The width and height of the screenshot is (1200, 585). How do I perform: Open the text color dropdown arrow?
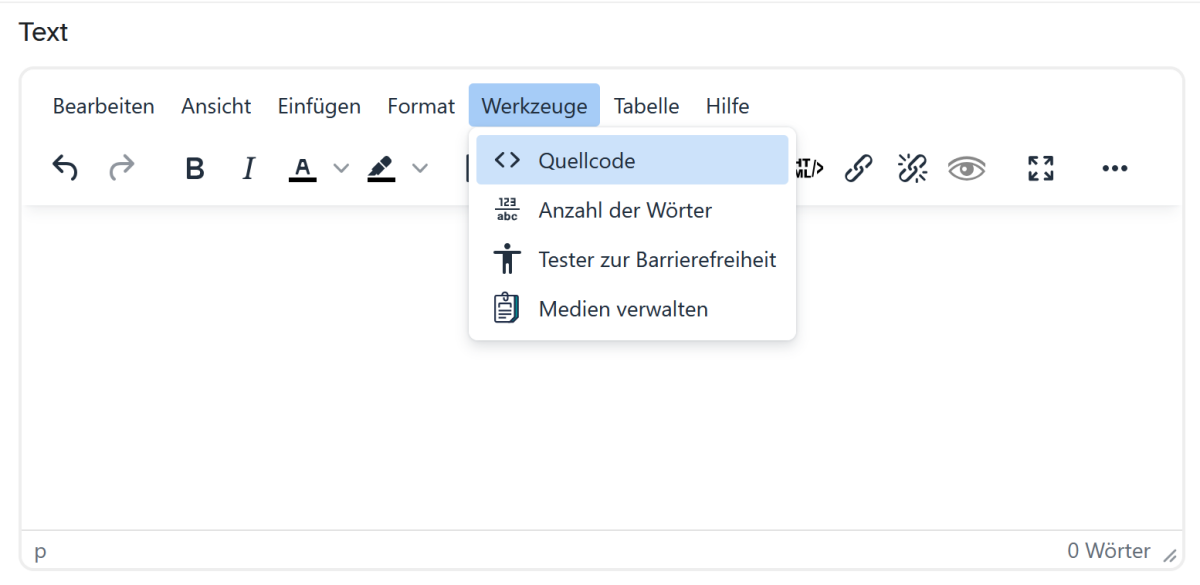pos(341,168)
